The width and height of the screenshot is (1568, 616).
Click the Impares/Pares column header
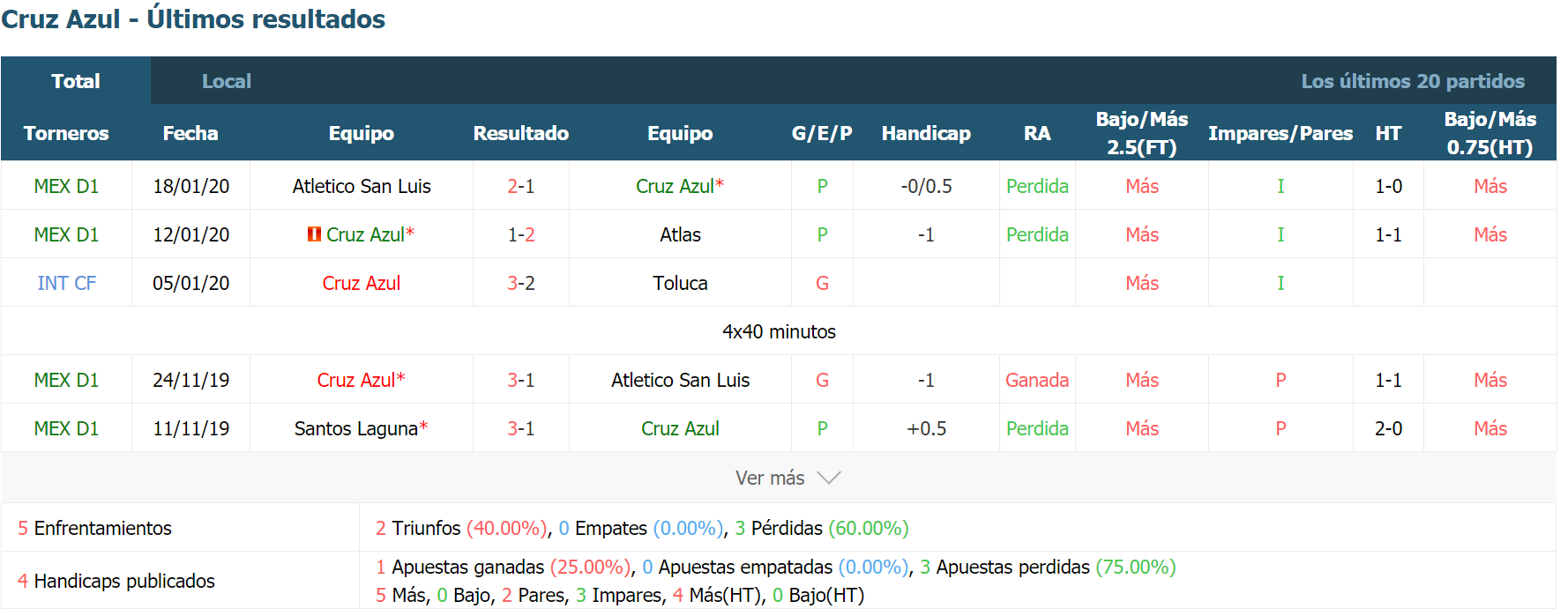coord(1281,133)
